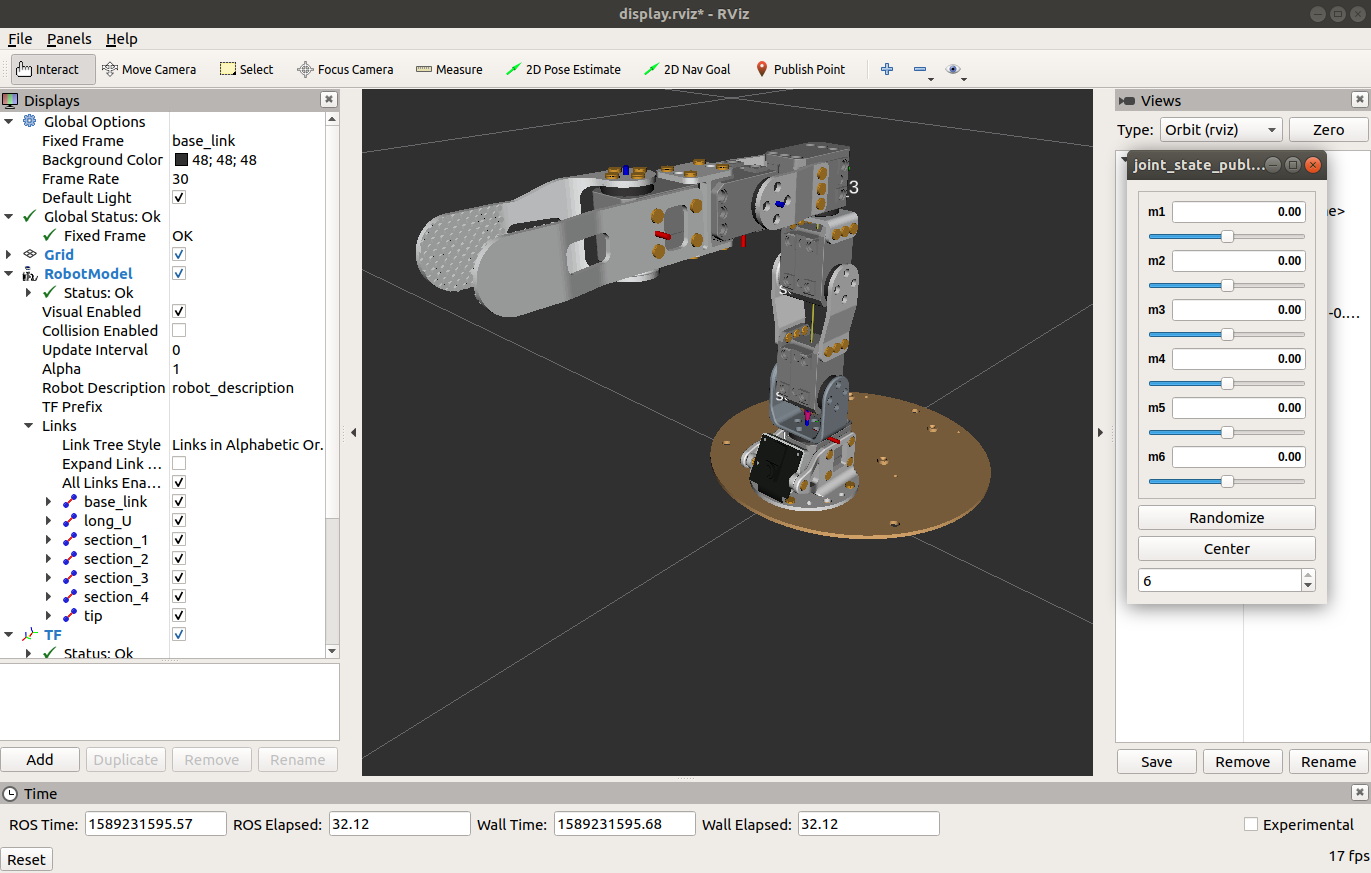Collapse the Links section

coord(29,426)
